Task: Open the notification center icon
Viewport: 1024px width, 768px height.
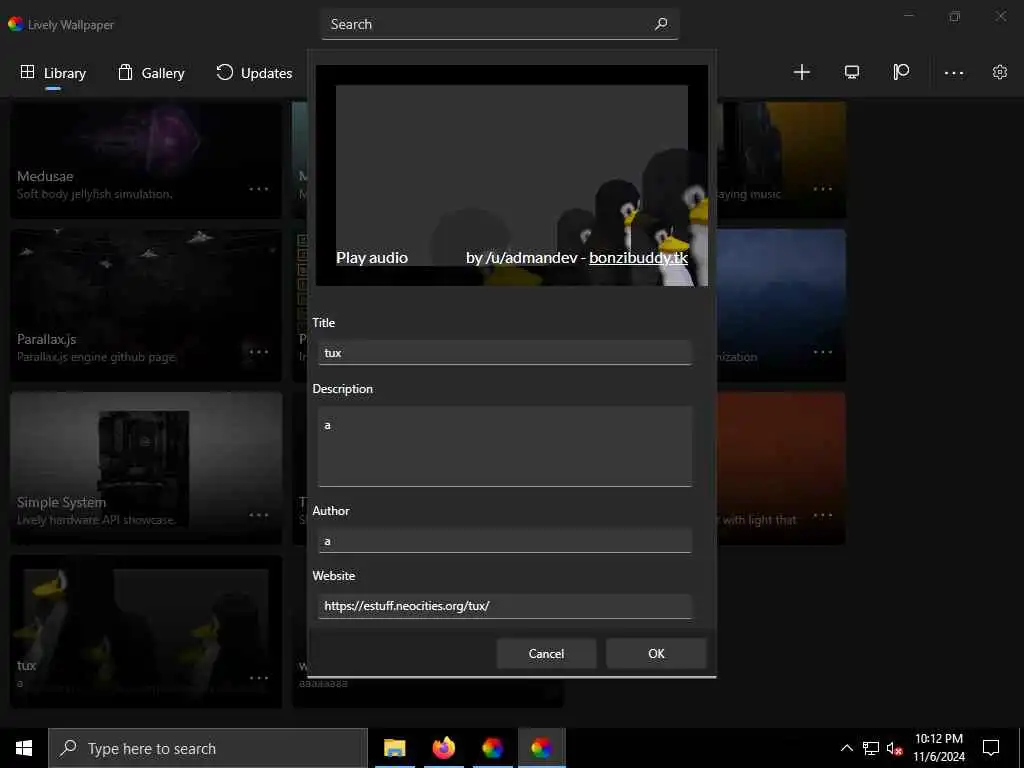Action: click(x=991, y=748)
